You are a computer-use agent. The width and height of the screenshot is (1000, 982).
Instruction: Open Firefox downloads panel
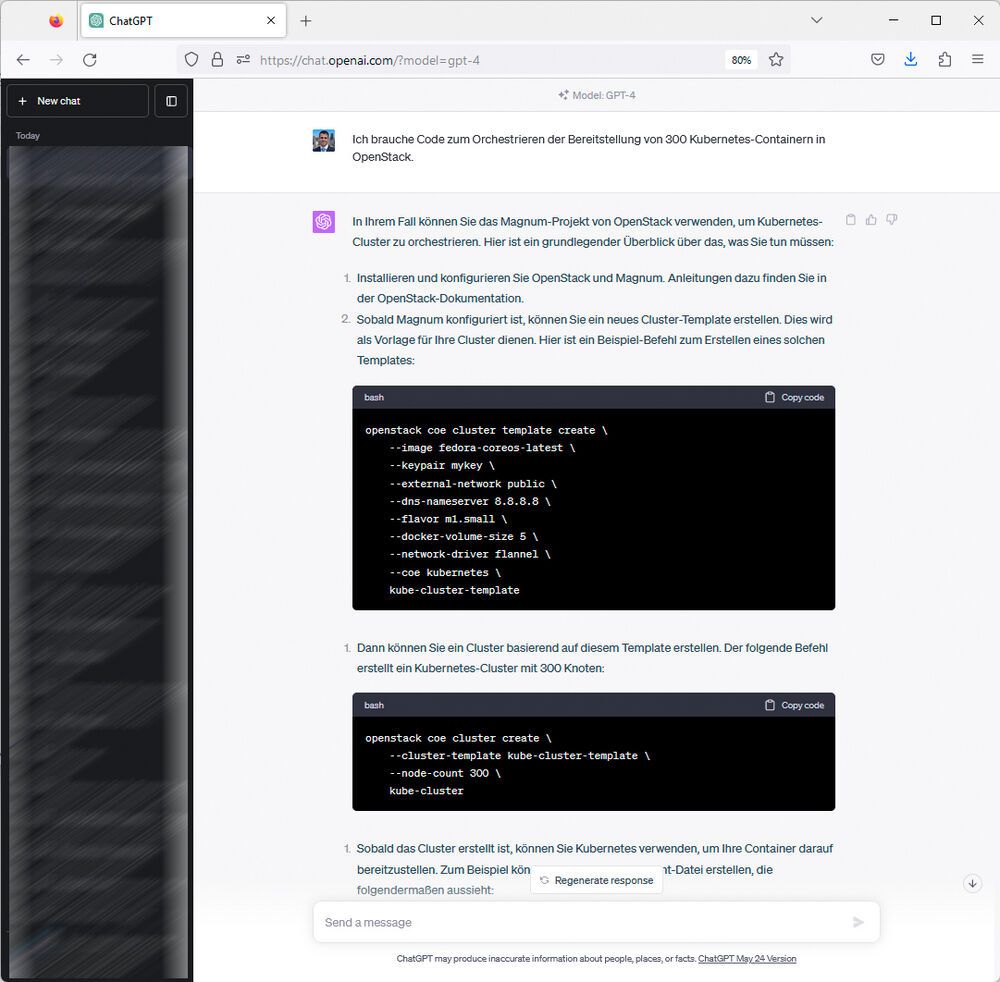911,60
